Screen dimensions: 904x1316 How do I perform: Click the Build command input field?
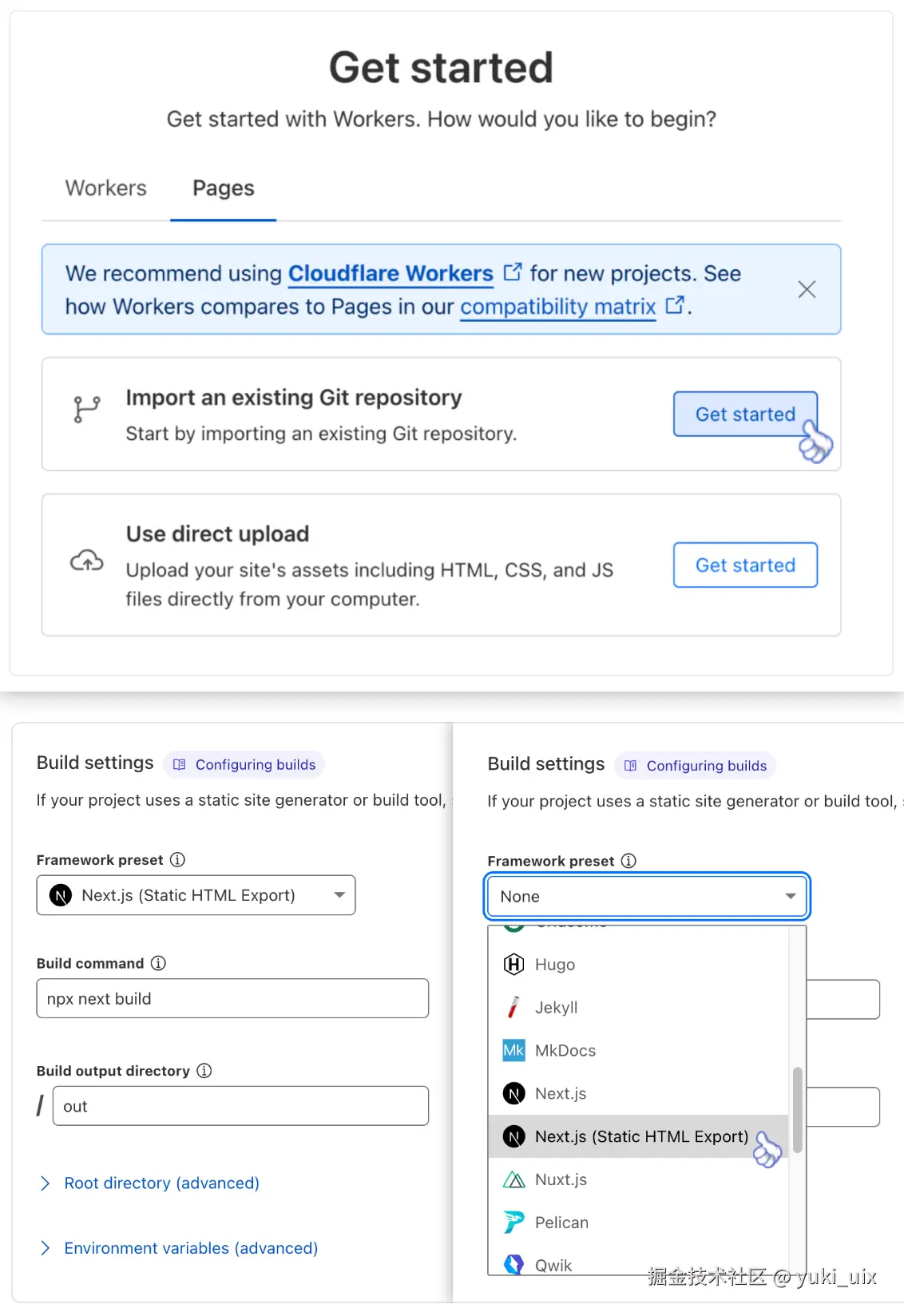point(232,999)
